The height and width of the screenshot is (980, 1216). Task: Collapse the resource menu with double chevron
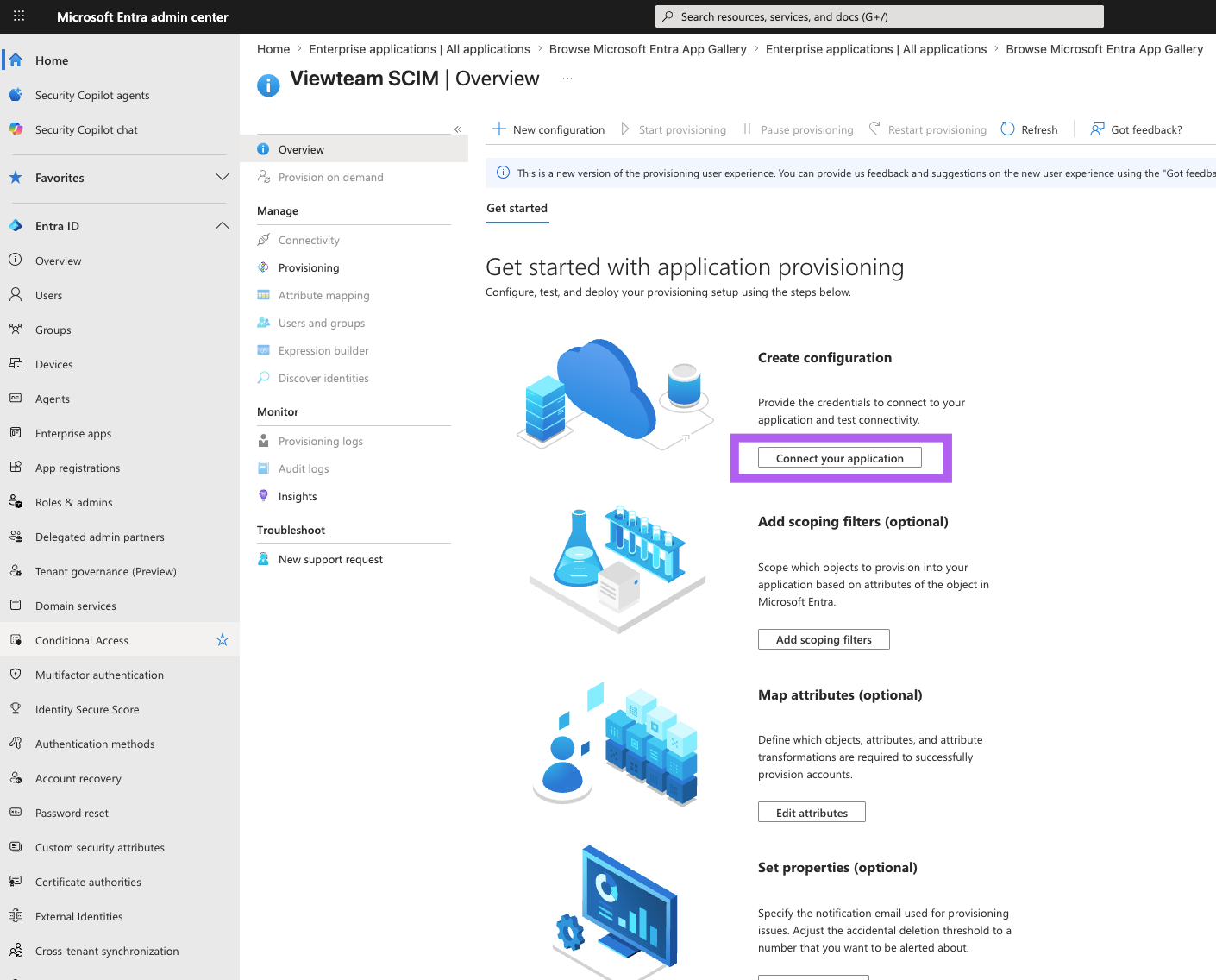coord(458,129)
